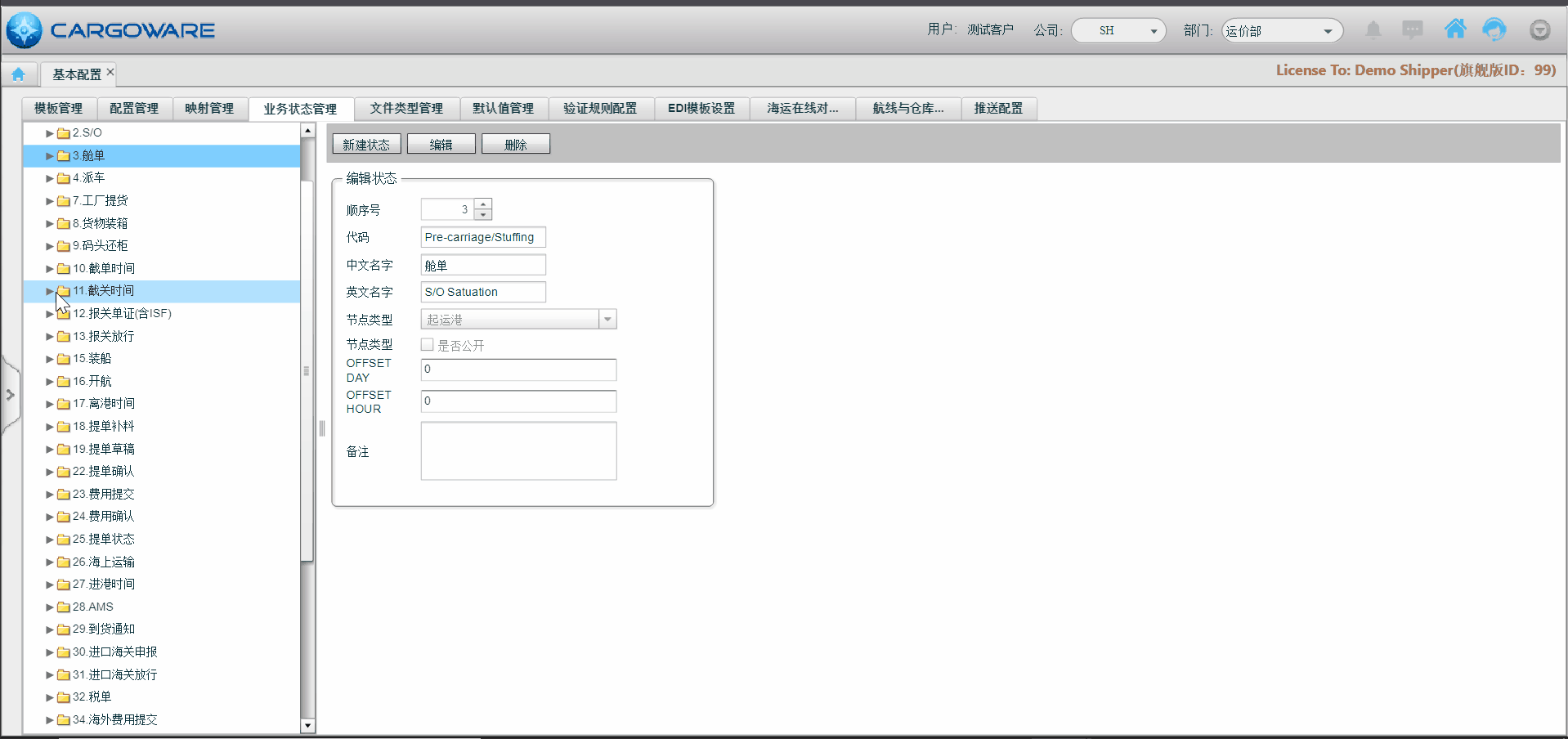Open the 部门 运价部 dropdown
Screen dimensions: 1568x739
tap(1281, 31)
